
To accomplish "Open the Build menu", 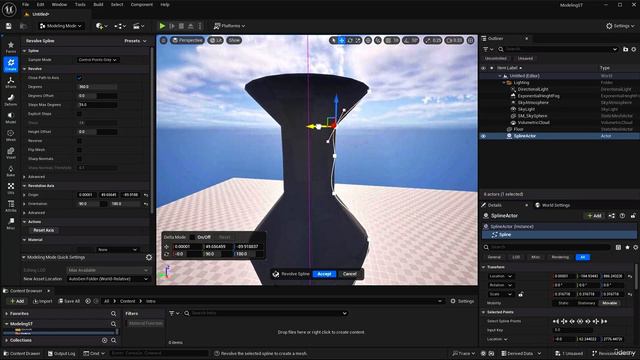I will tap(98, 4).
